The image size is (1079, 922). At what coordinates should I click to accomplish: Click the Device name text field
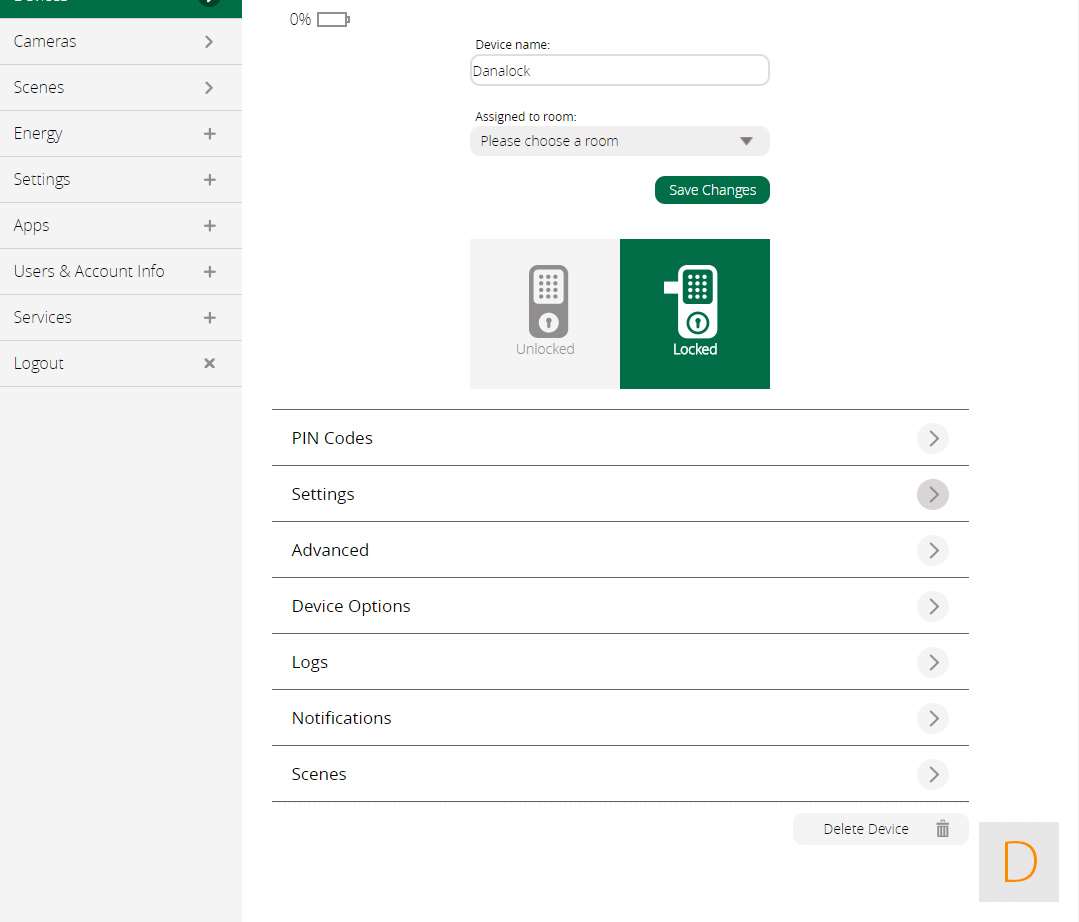619,71
